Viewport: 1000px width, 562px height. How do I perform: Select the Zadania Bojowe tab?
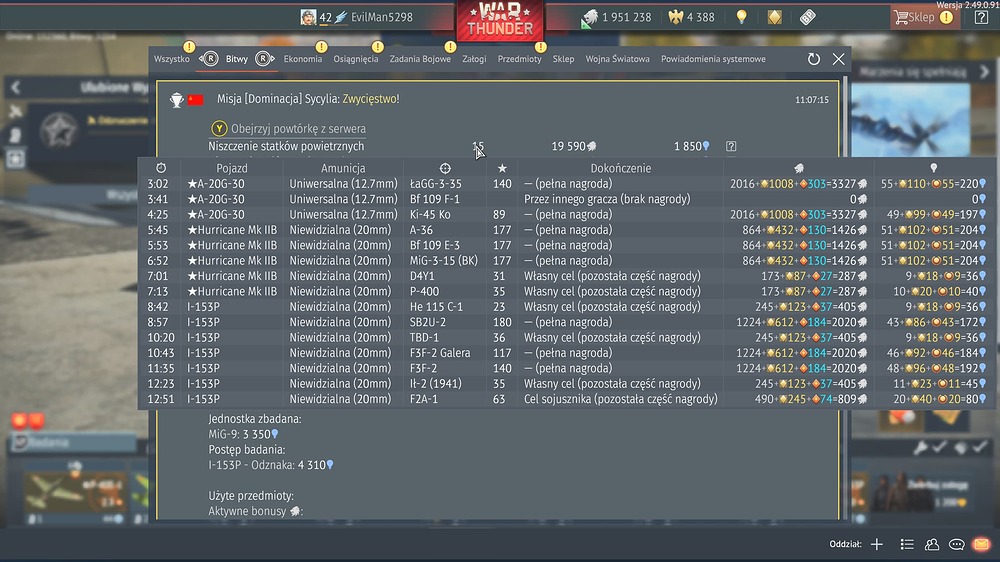tap(420, 59)
